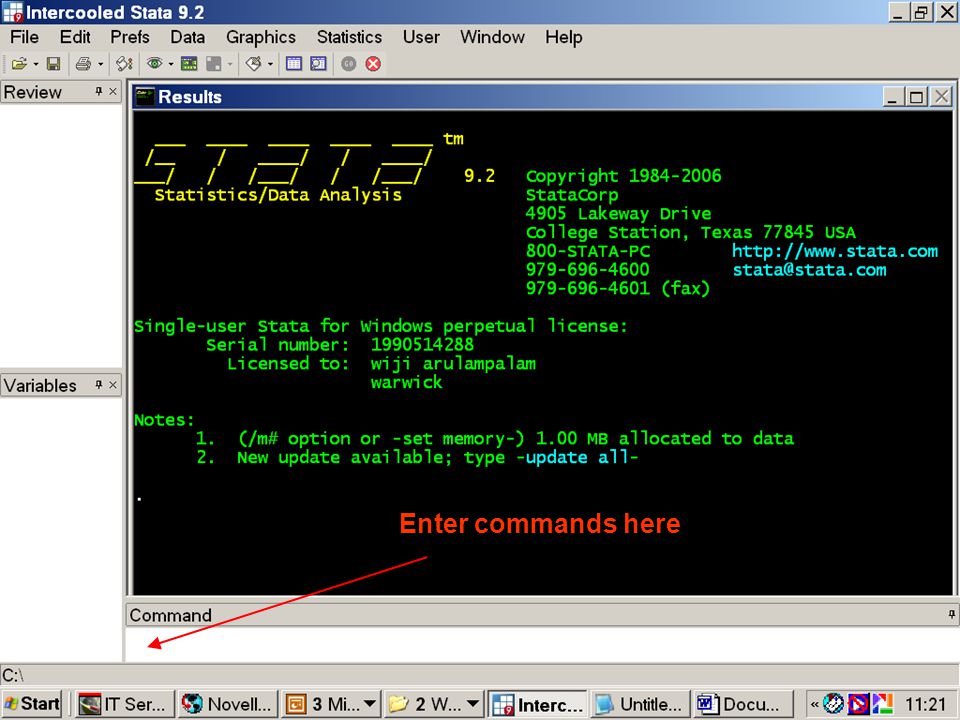Open the Graphics menu

click(x=261, y=37)
